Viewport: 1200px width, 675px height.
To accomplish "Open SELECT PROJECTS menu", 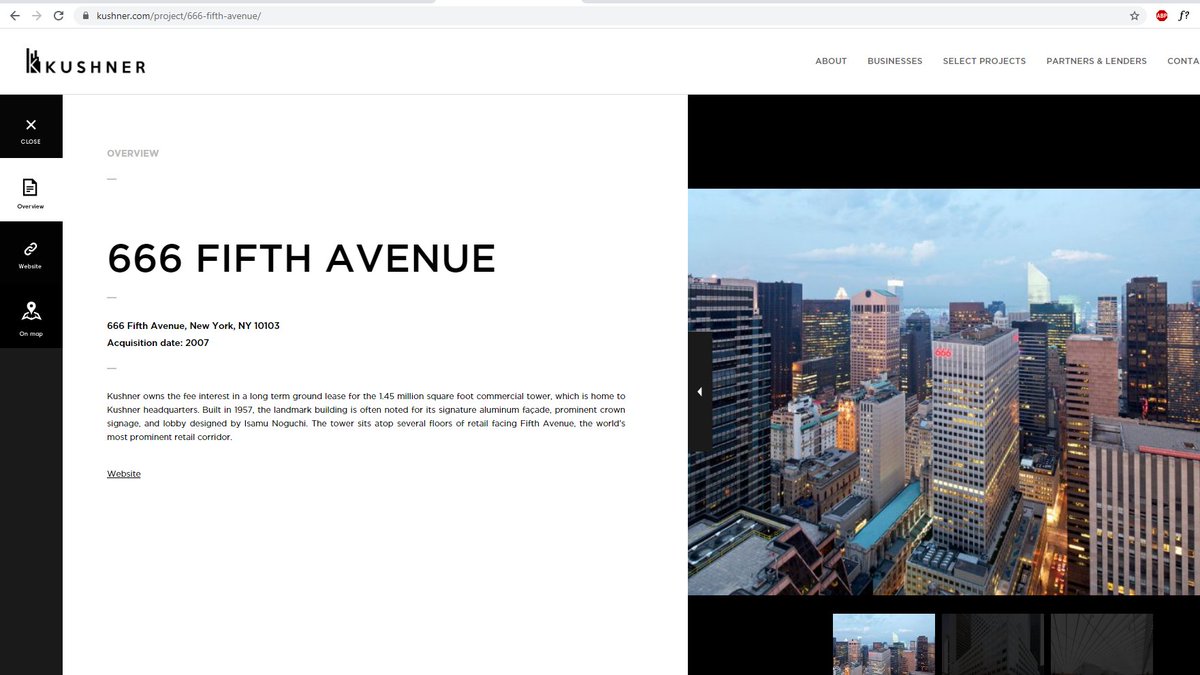I will (x=984, y=61).
